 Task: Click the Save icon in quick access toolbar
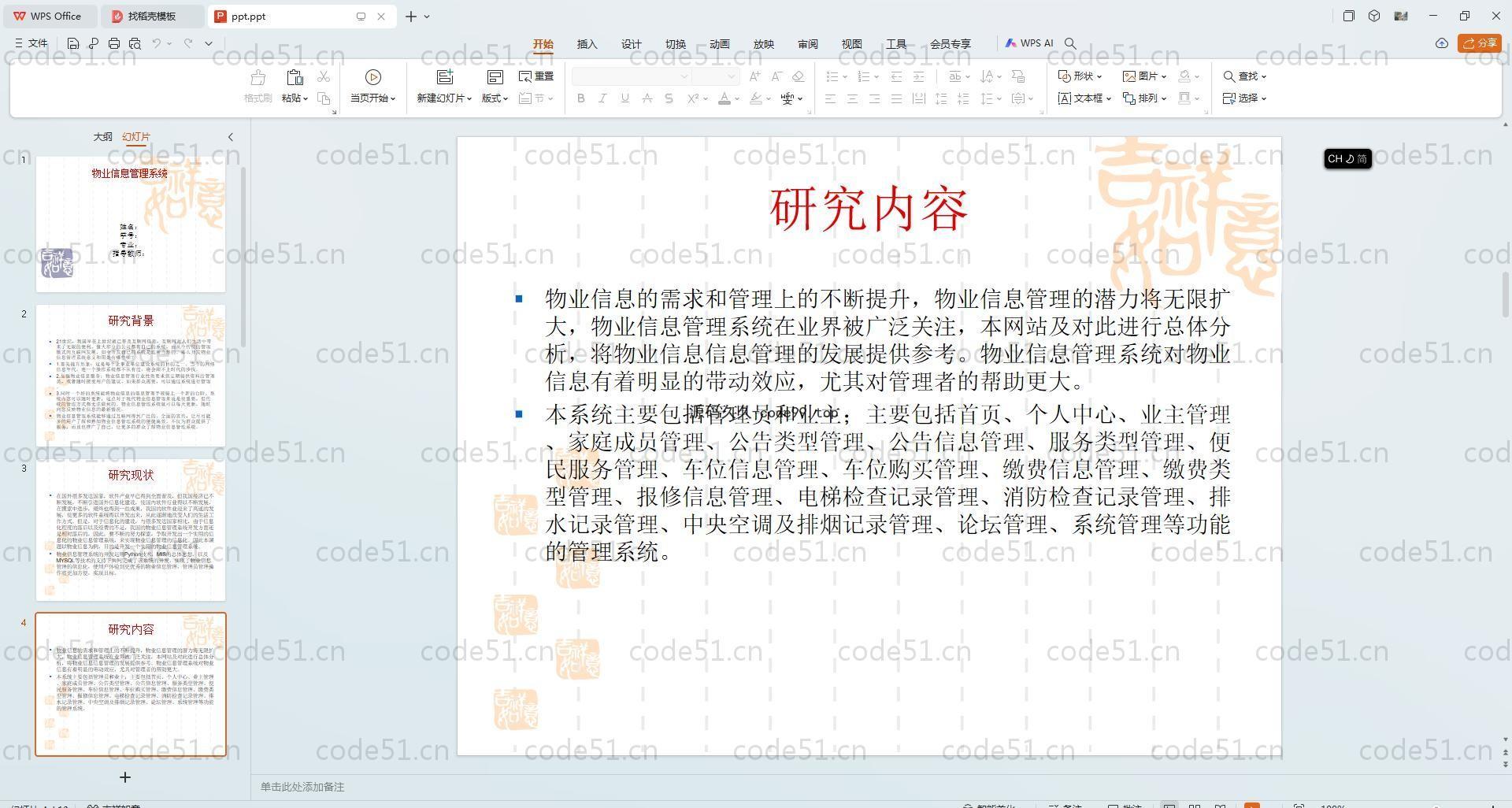73,43
